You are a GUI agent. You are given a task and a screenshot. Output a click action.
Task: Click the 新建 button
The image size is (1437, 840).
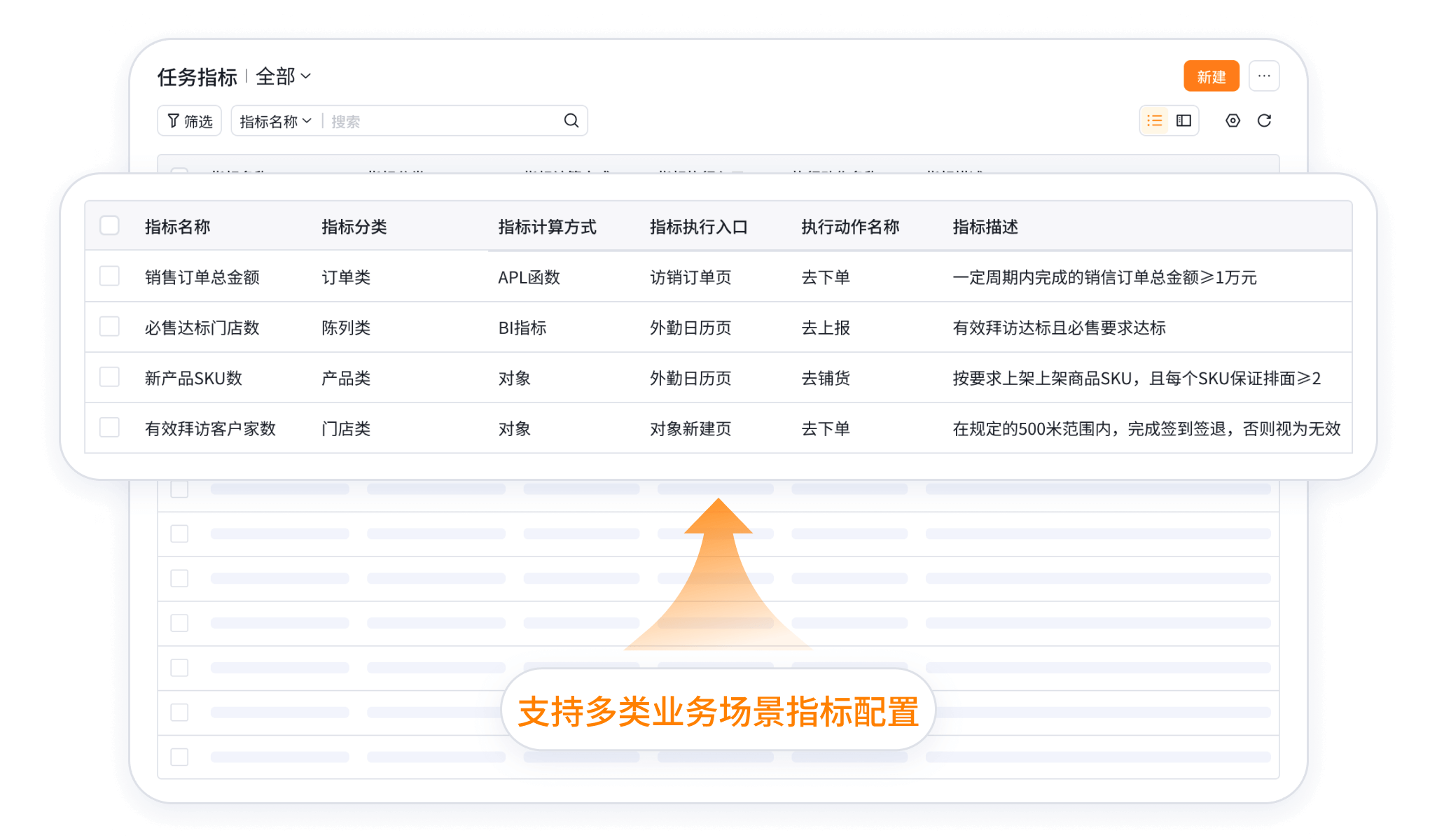click(1211, 76)
